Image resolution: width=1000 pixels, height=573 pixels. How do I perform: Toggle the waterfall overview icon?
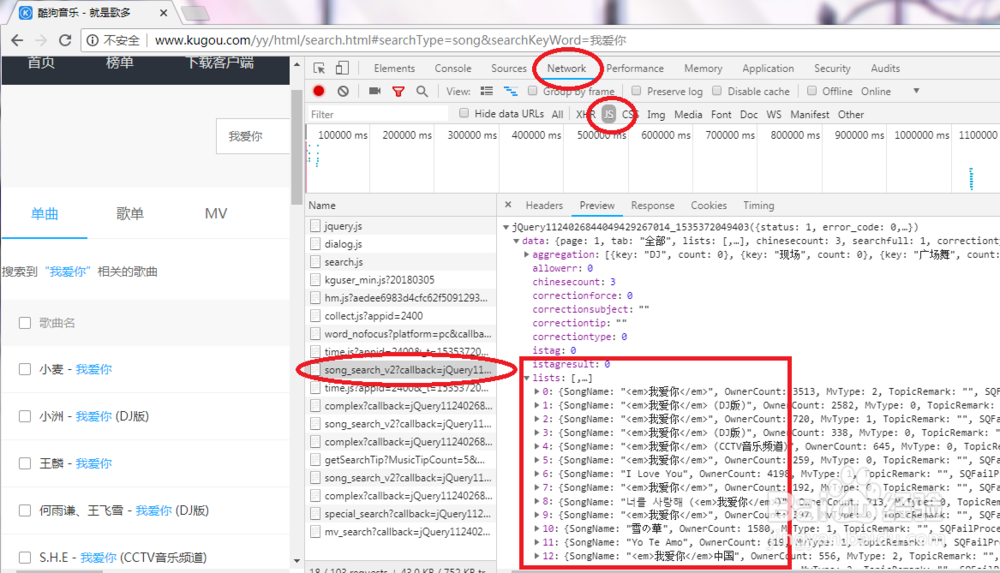point(510,91)
